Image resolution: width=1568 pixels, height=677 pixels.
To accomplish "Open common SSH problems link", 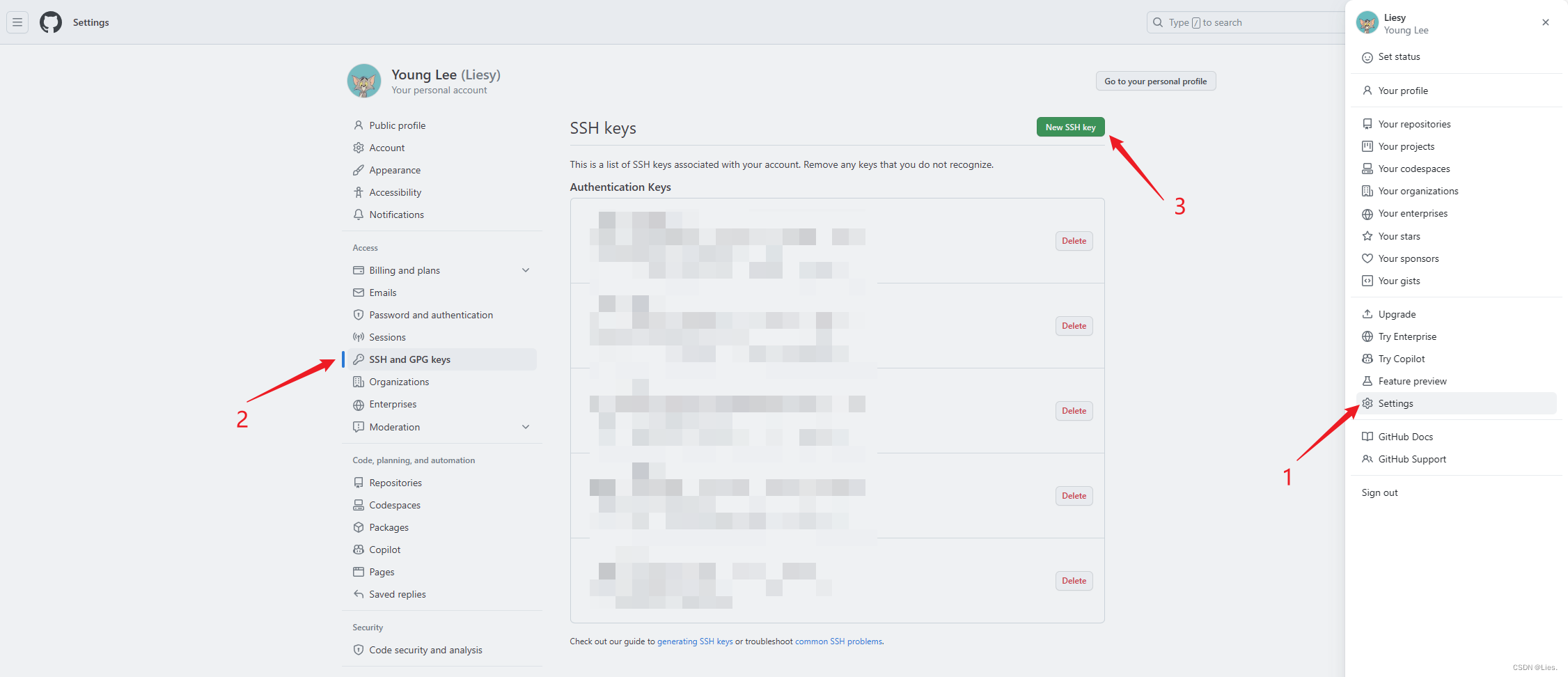I will pyautogui.click(x=839, y=641).
